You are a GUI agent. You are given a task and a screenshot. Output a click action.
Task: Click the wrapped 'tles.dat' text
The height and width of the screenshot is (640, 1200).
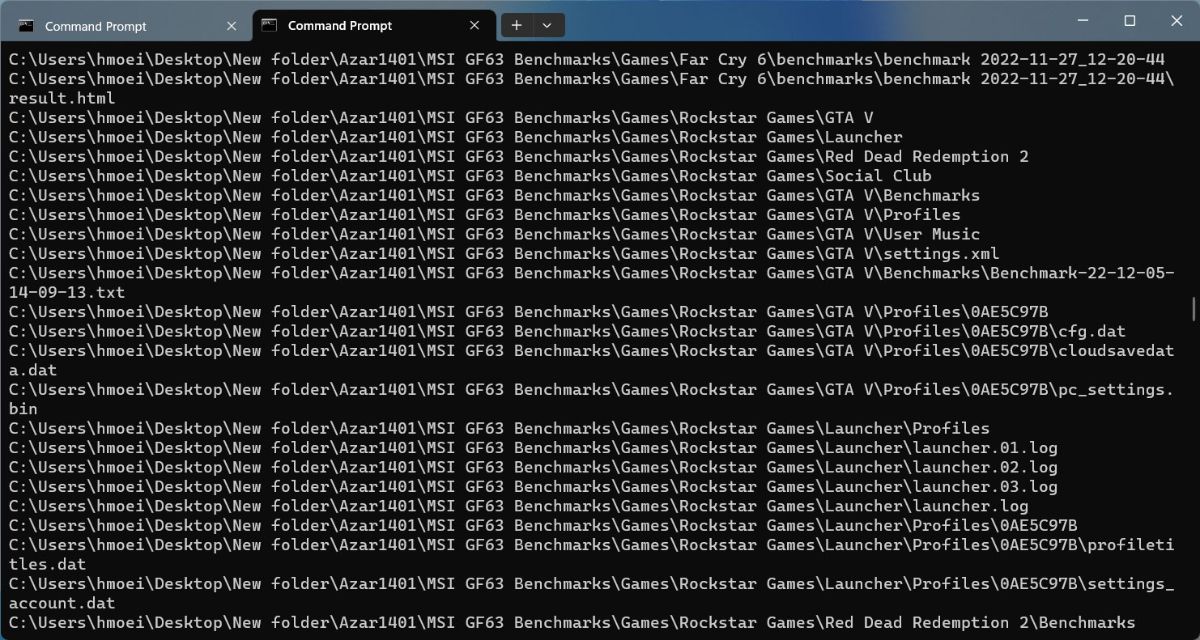pos(47,564)
